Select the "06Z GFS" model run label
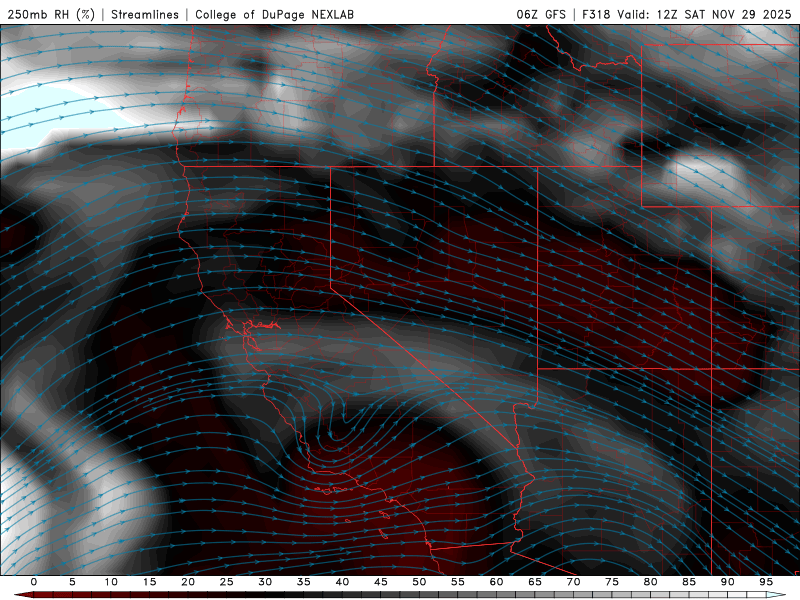This screenshot has width=800, height=600. point(541,14)
